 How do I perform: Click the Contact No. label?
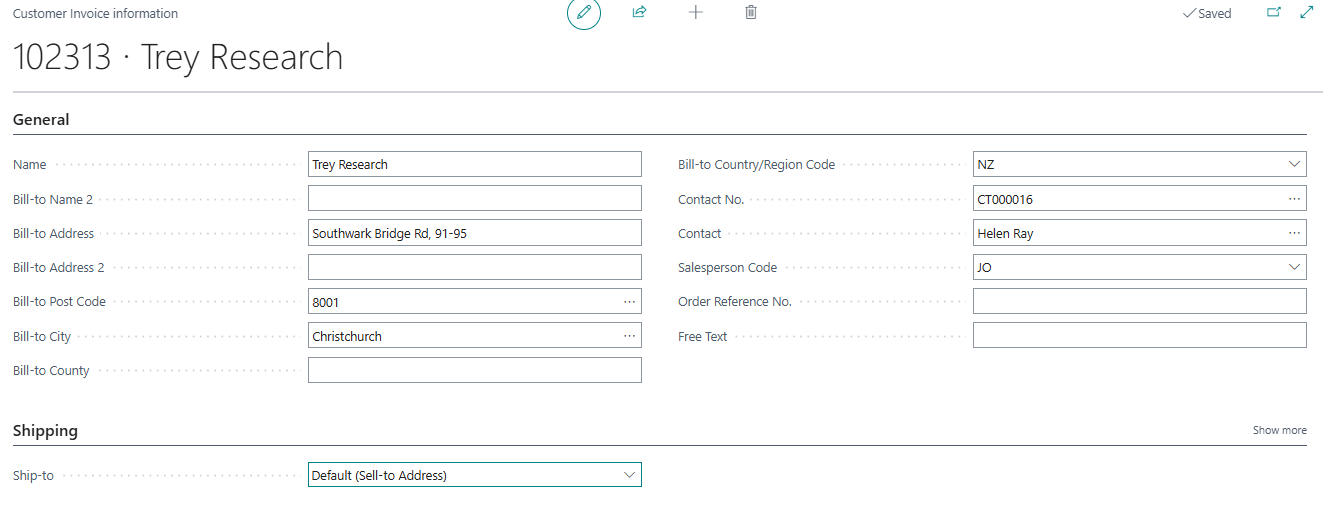[x=711, y=199]
